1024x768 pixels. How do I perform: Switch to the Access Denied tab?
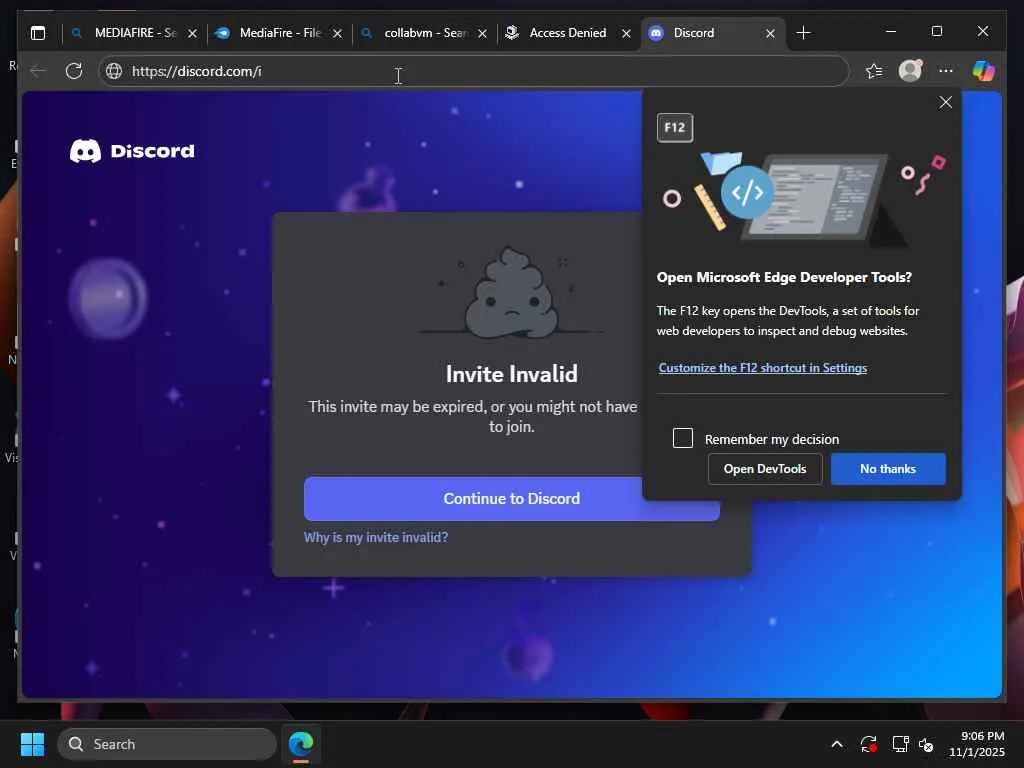(568, 33)
